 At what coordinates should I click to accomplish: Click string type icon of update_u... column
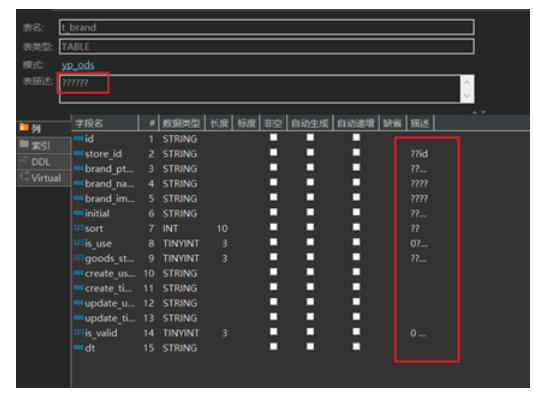(79, 302)
